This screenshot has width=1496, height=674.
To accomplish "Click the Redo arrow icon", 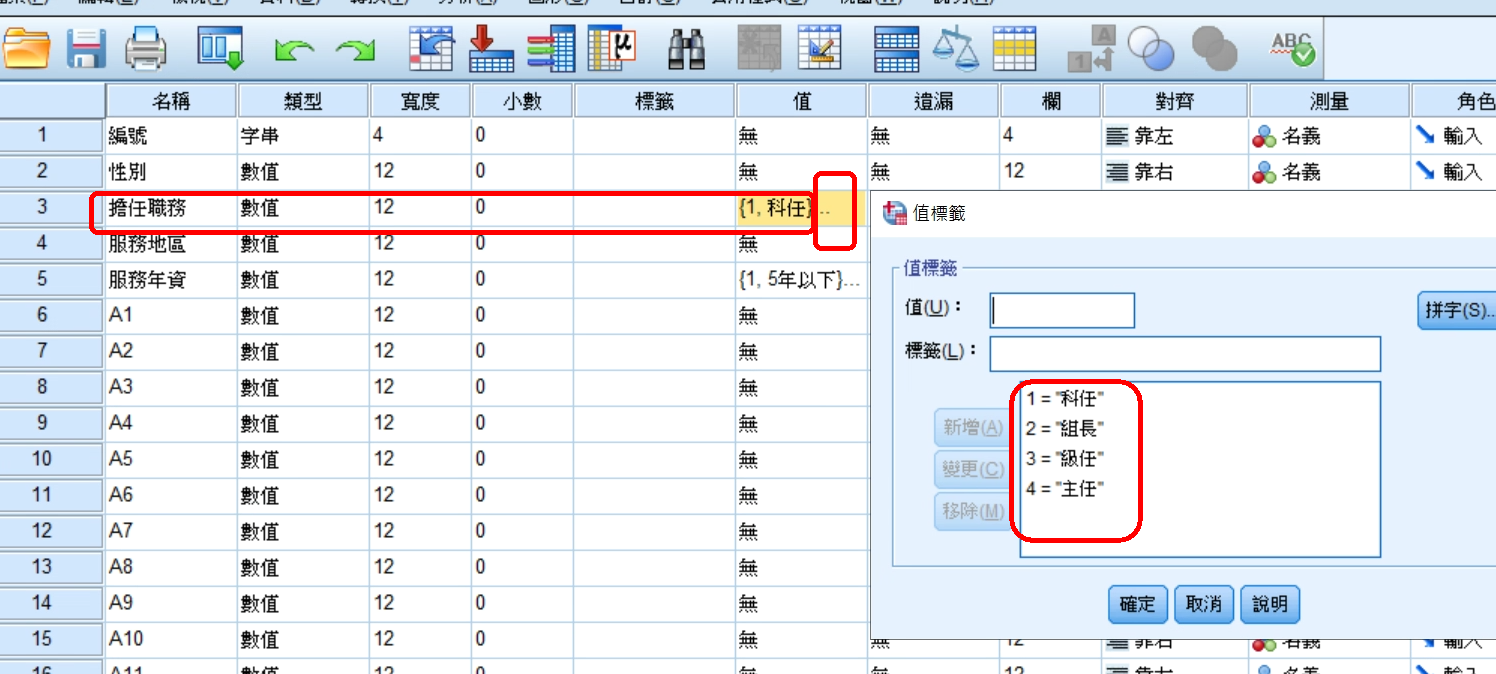I will [x=353, y=49].
